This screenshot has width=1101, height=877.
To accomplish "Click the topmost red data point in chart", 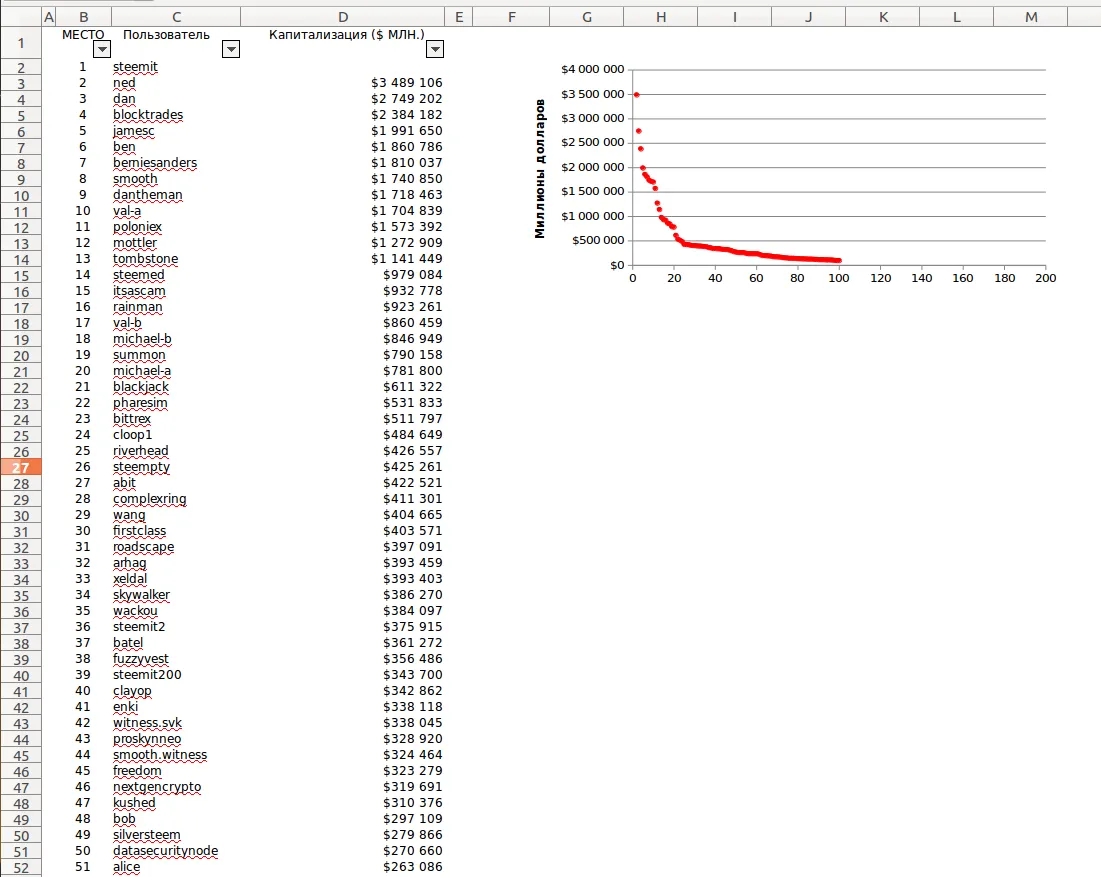I will point(636,95).
